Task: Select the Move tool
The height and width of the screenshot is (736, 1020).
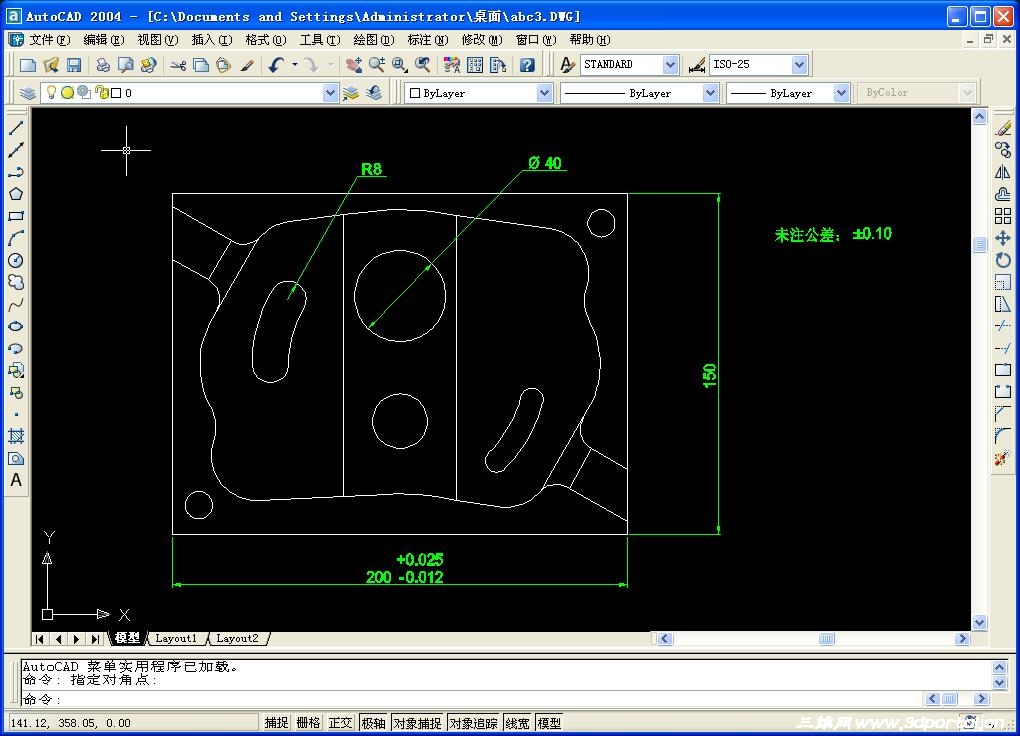Action: [1003, 238]
